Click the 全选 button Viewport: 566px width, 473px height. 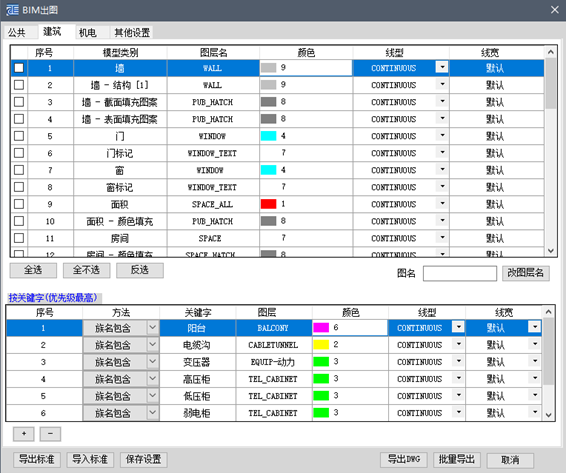point(33,270)
